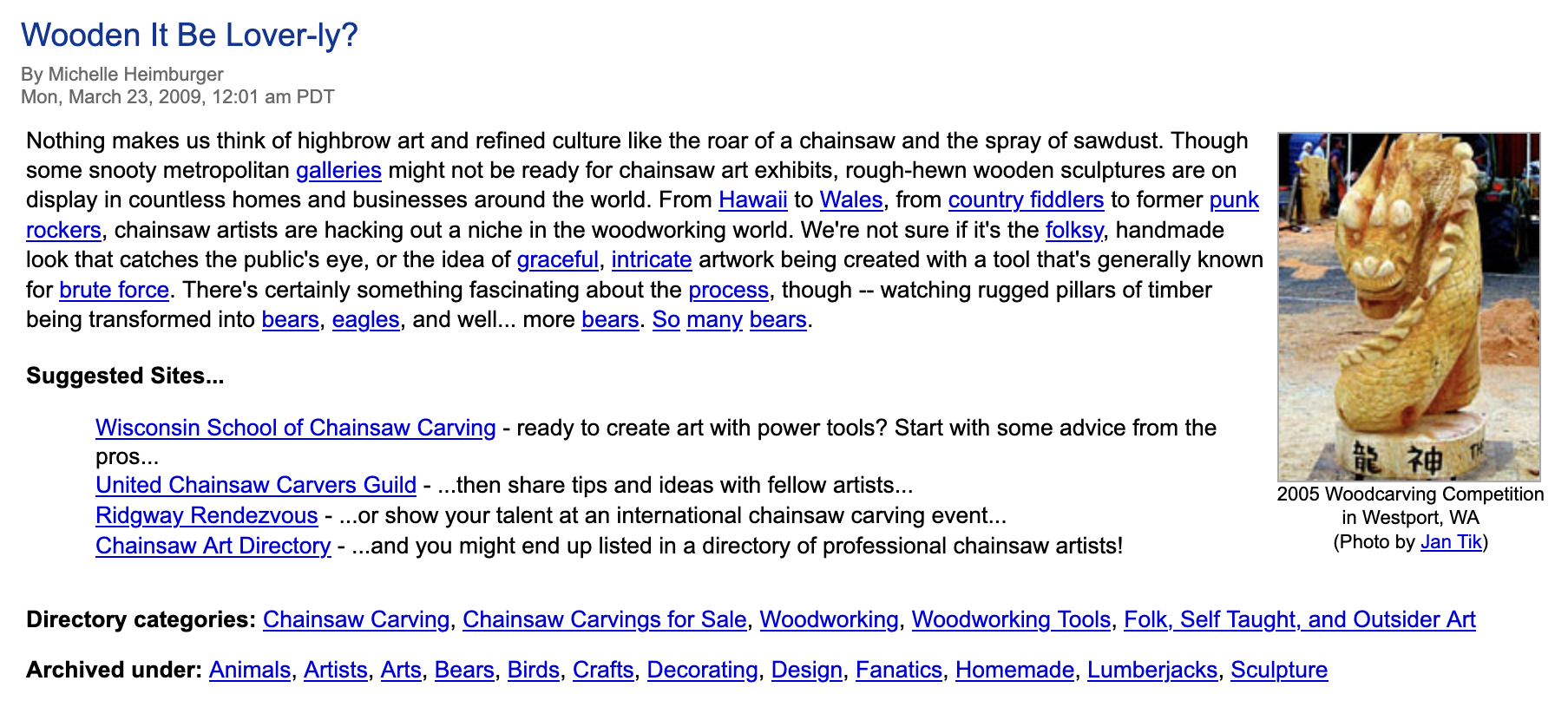Open the Woodworking Tools directory category
The width and height of the screenshot is (1568, 707).
1011,619
